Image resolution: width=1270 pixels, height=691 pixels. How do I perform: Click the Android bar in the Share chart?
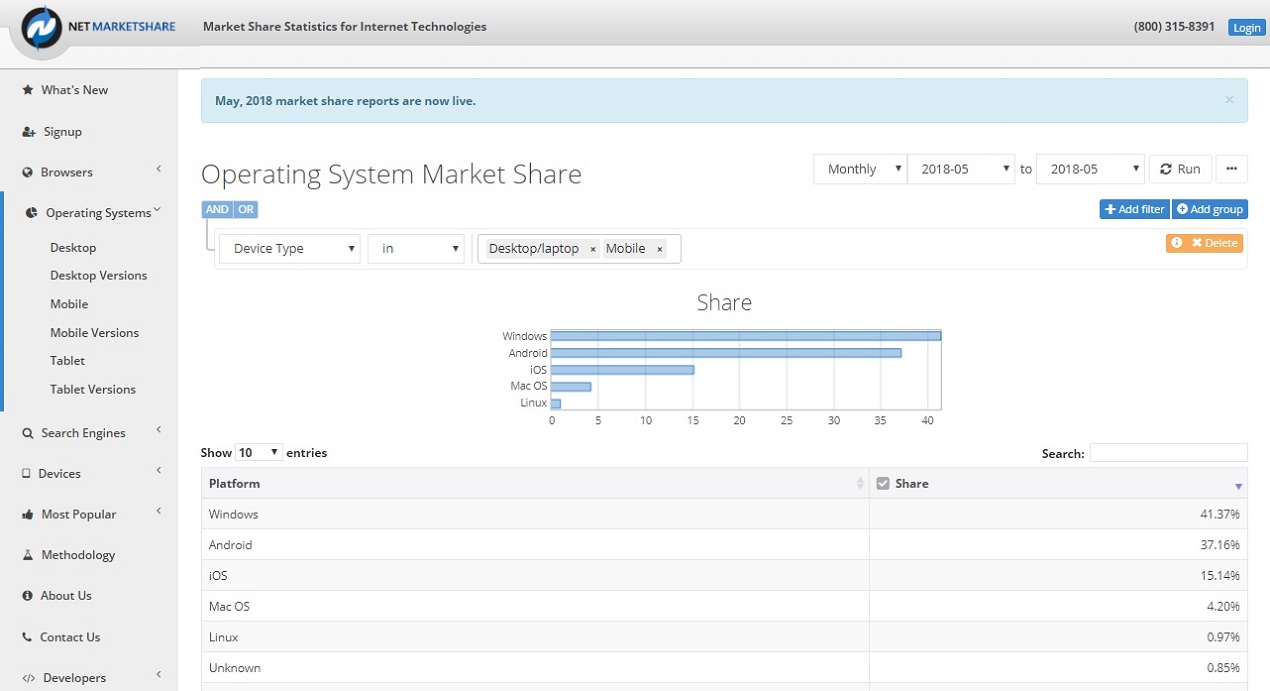pos(726,353)
